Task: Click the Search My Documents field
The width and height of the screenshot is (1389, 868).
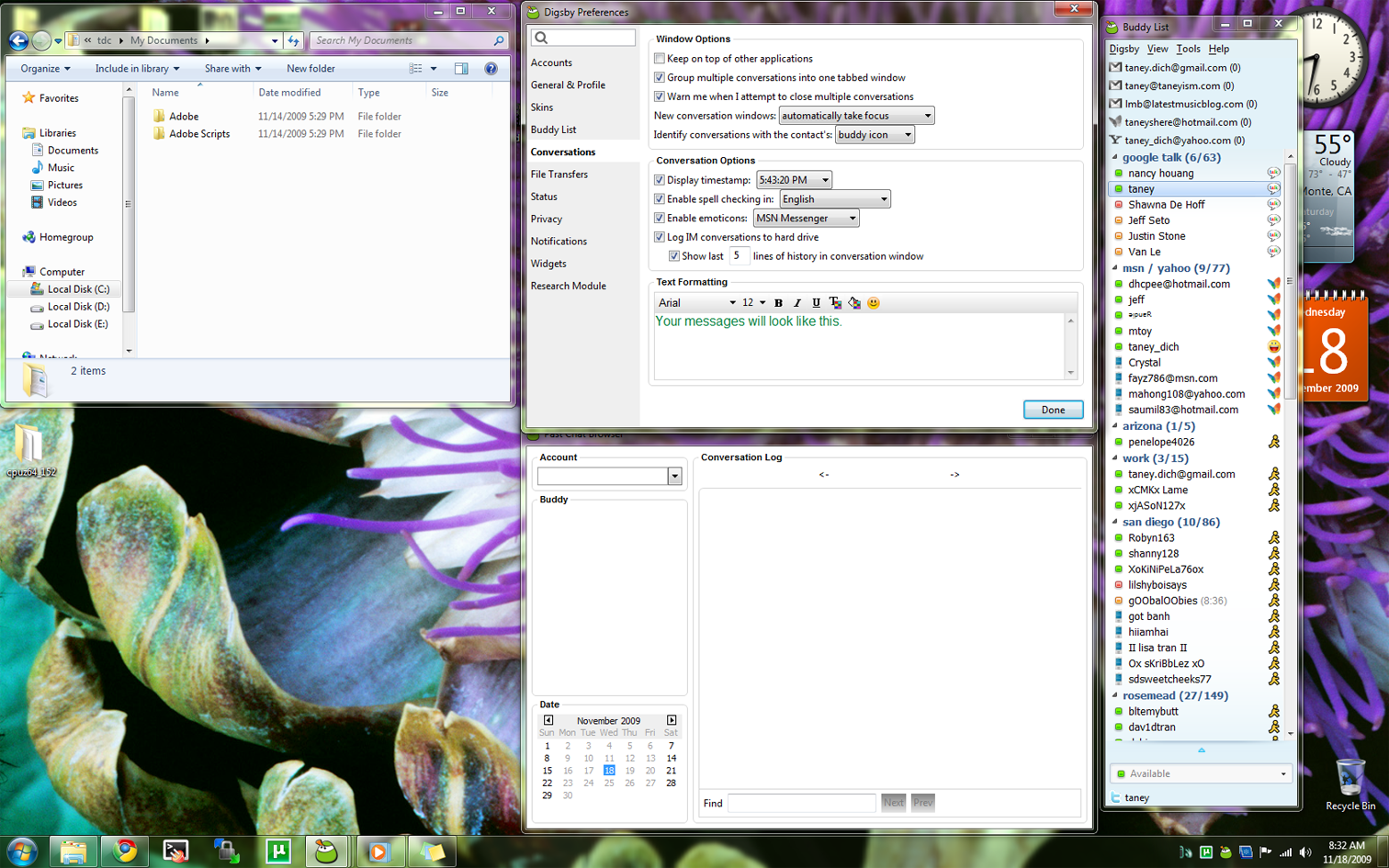Action: tap(408, 40)
